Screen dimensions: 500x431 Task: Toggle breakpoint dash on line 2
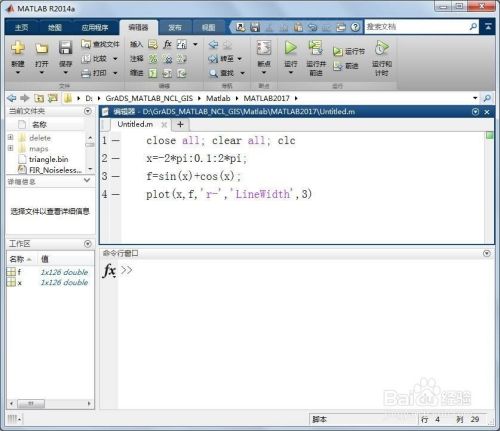coord(116,158)
